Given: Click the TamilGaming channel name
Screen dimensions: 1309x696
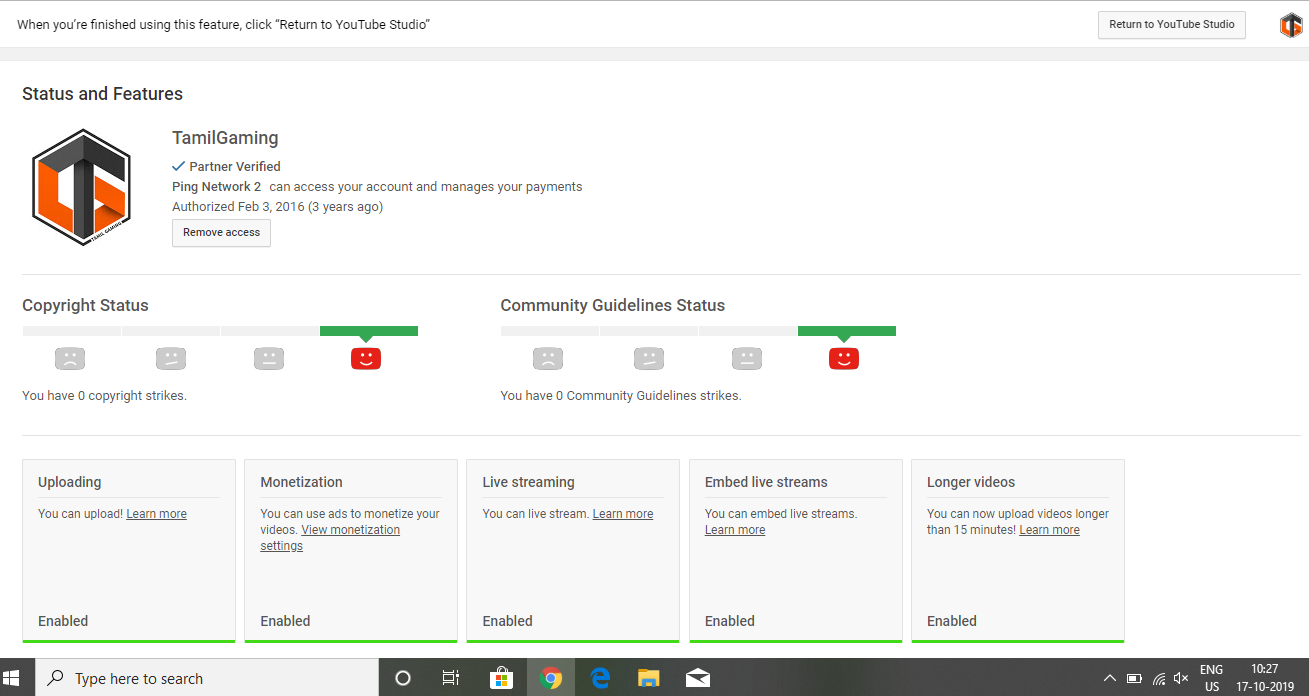Looking at the screenshot, I should [x=225, y=138].
